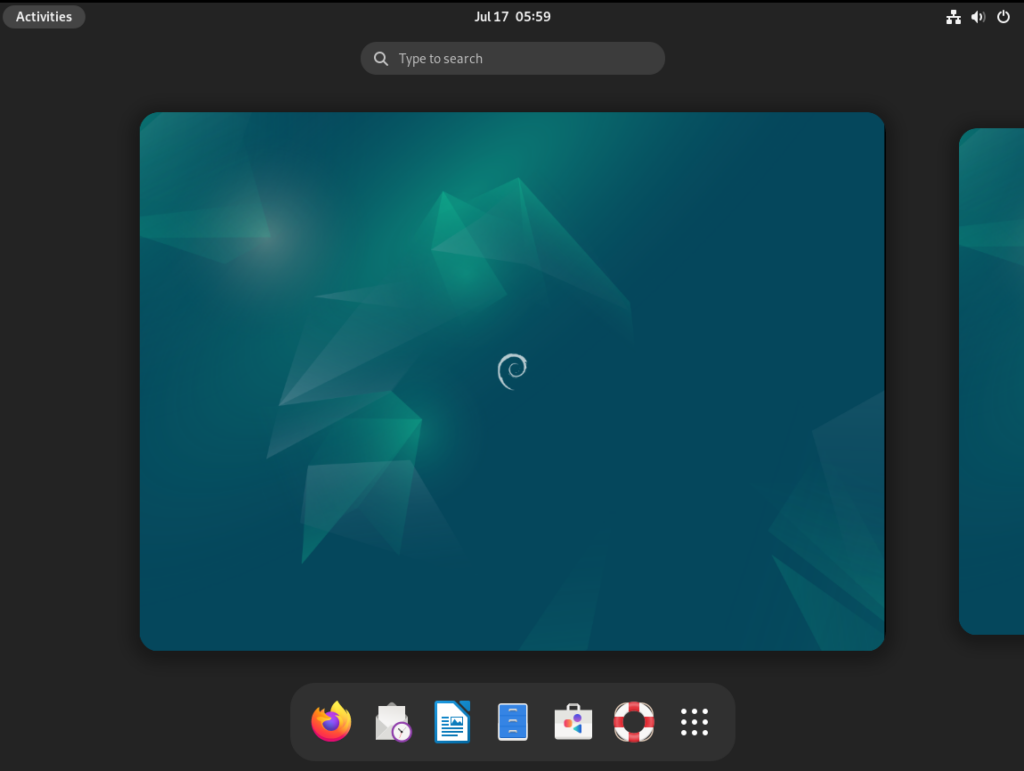Screen dimensions: 1024x771
Task: Open the calendar via the clock
Action: 513,16
